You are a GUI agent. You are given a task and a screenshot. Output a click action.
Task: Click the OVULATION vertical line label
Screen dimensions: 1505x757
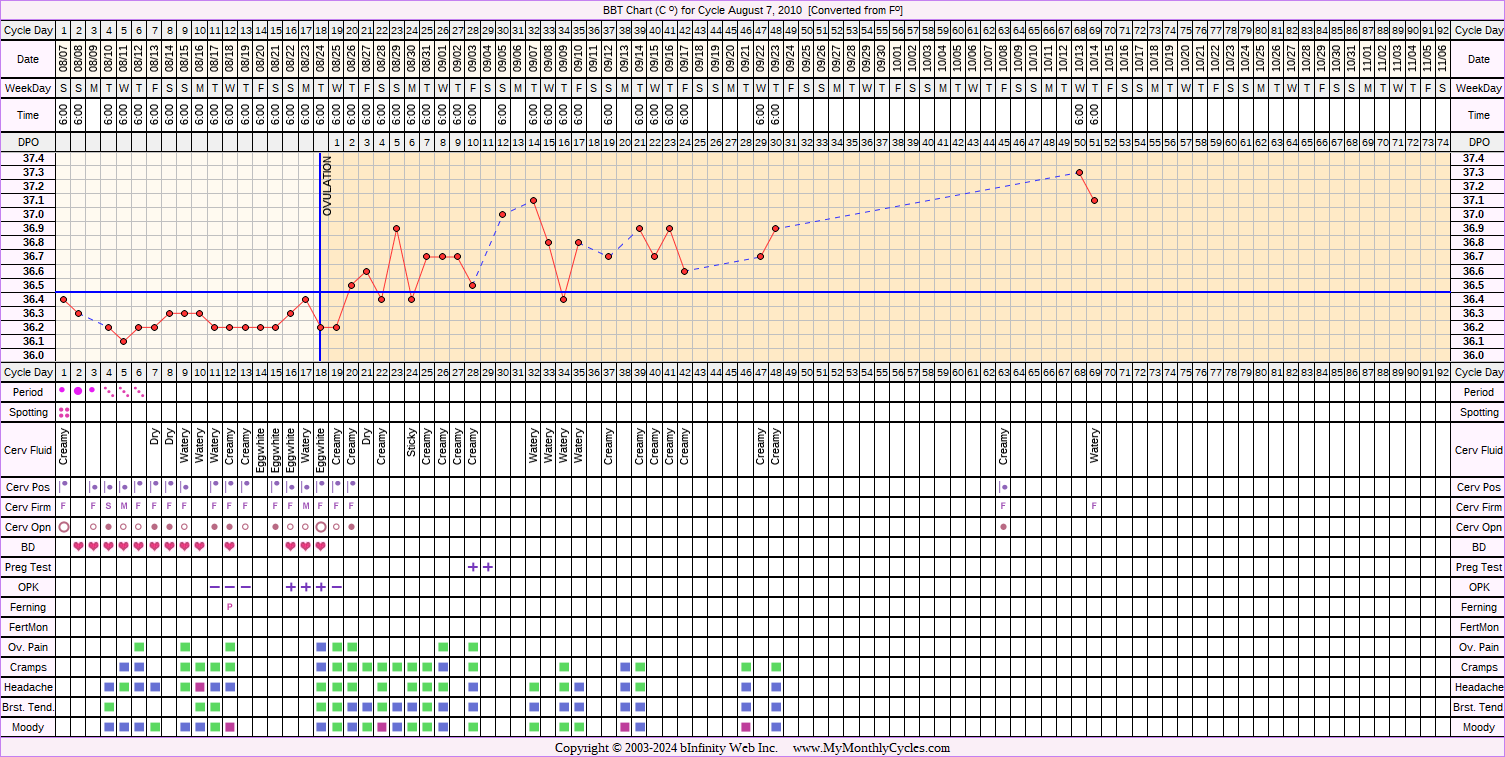coord(327,186)
